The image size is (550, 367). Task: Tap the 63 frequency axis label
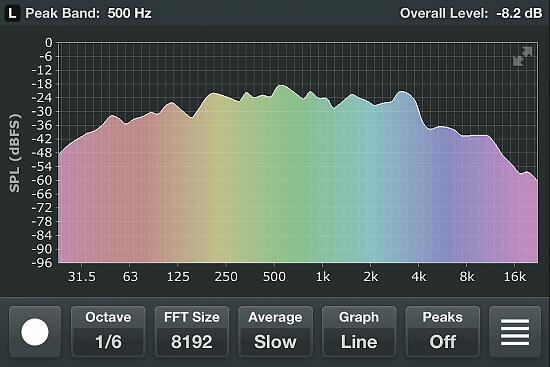coord(130,276)
